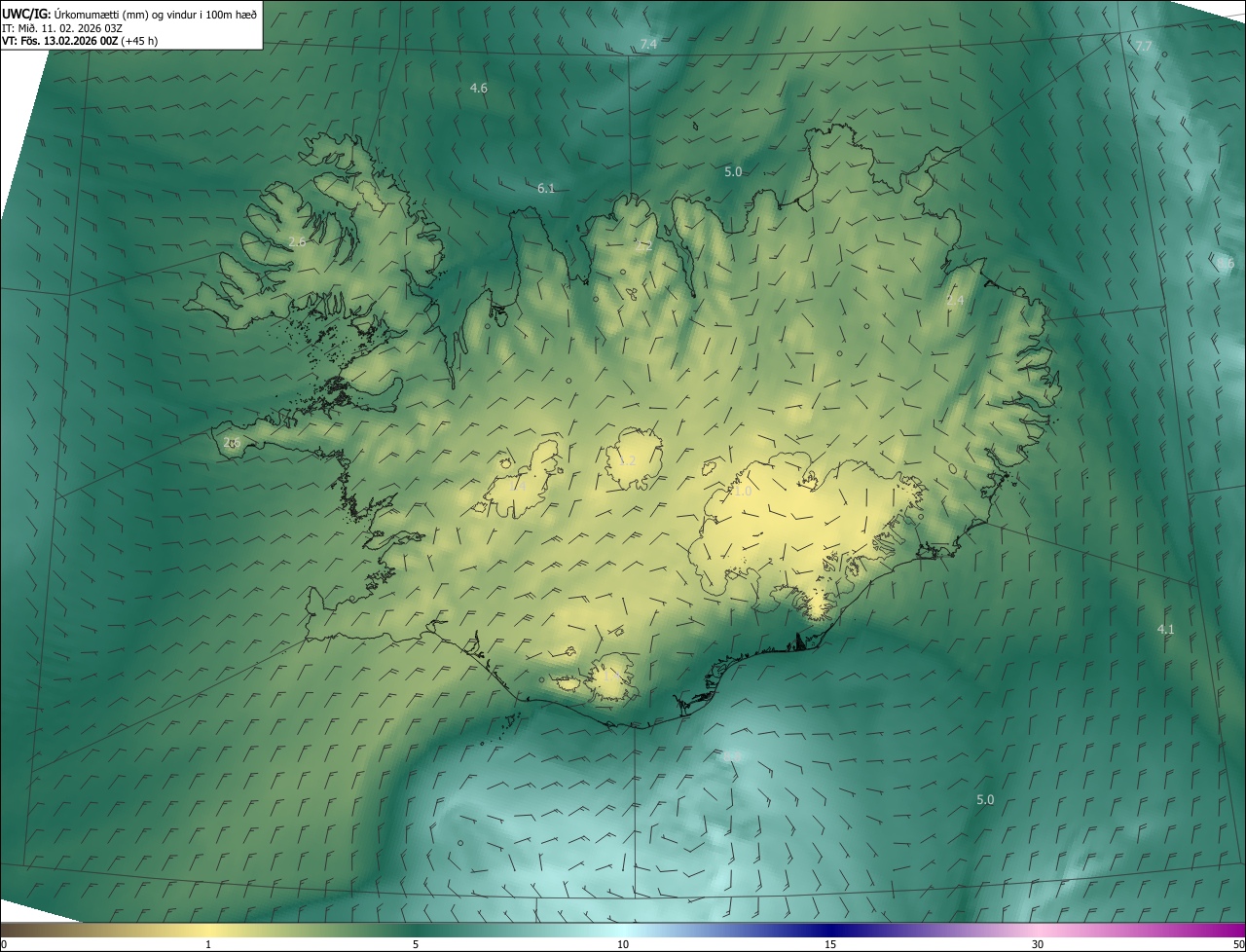Click the 2.4 value in northeast Iceland
The width and height of the screenshot is (1246, 952).
point(955,301)
